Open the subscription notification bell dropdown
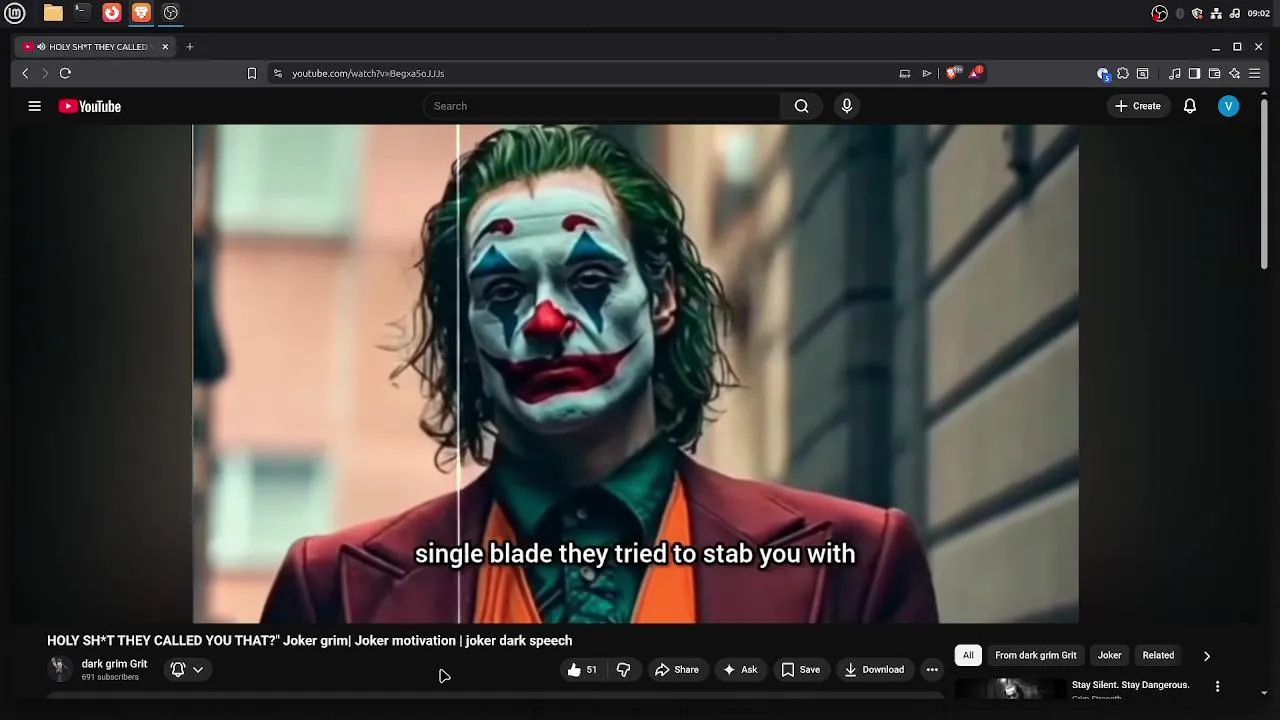Viewport: 1280px width, 720px height. [x=187, y=670]
